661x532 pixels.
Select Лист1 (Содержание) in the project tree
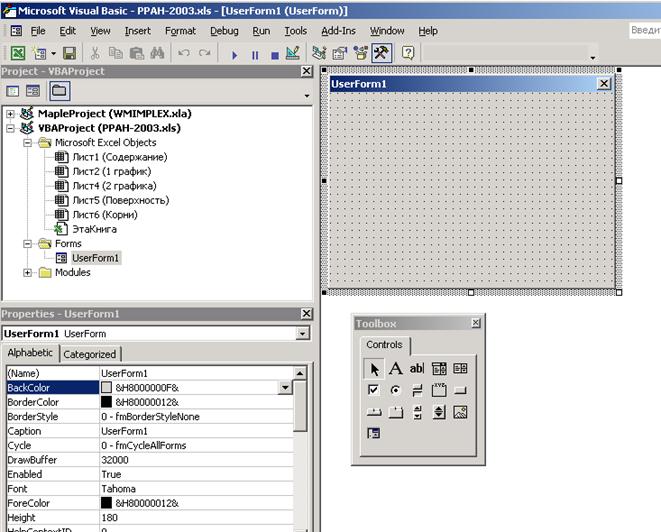(x=120, y=157)
